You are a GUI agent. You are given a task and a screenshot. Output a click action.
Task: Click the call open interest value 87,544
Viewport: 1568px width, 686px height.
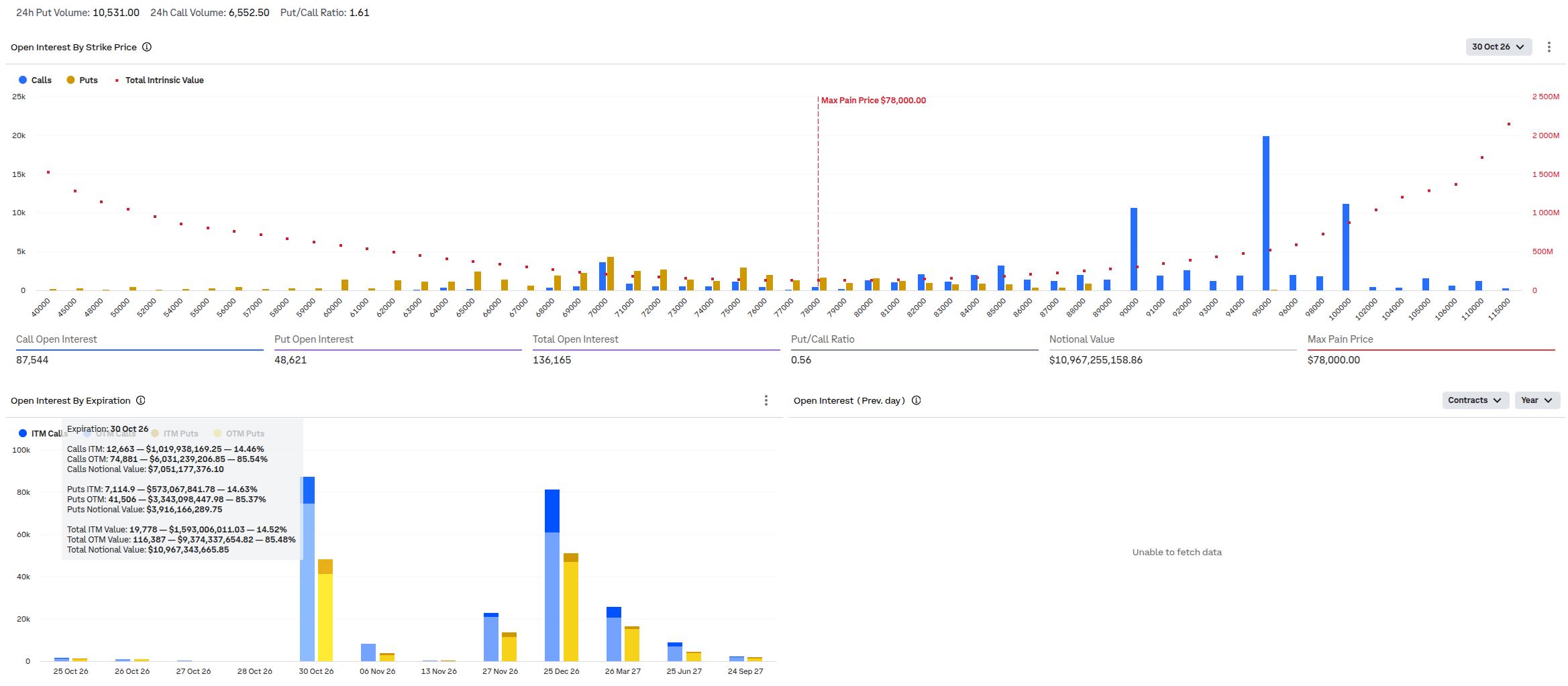(x=32, y=360)
